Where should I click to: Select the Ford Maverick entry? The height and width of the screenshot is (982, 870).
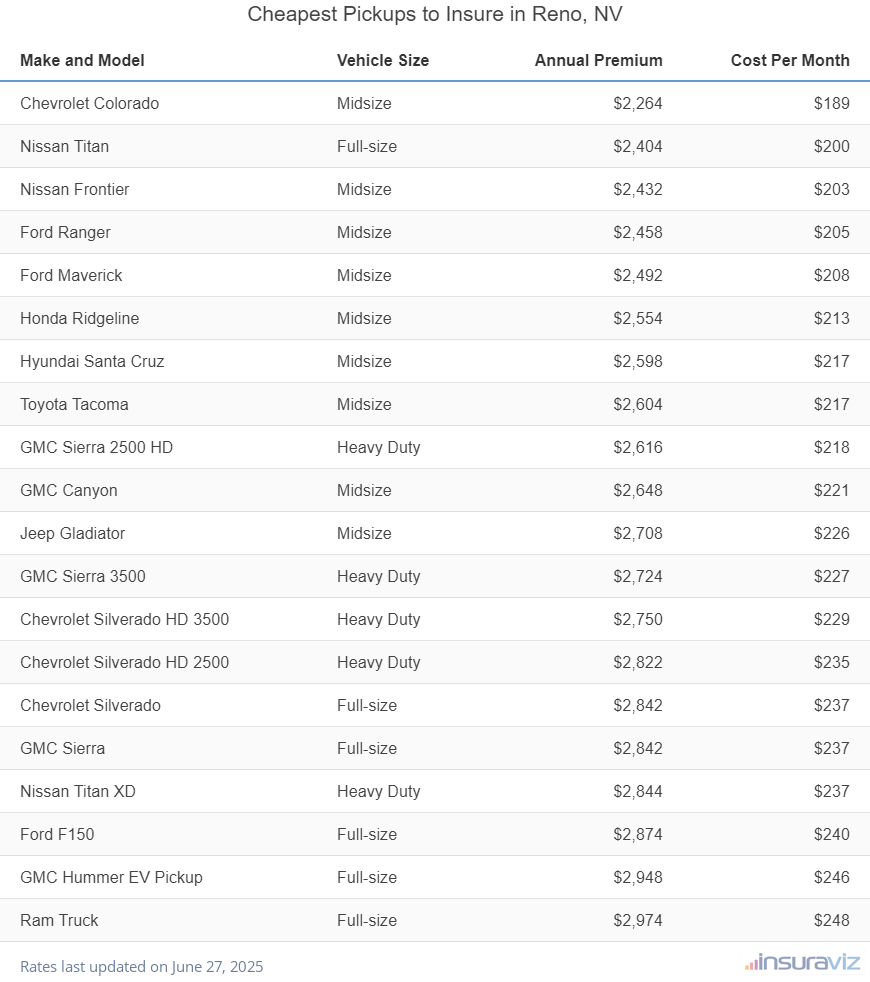click(71, 275)
